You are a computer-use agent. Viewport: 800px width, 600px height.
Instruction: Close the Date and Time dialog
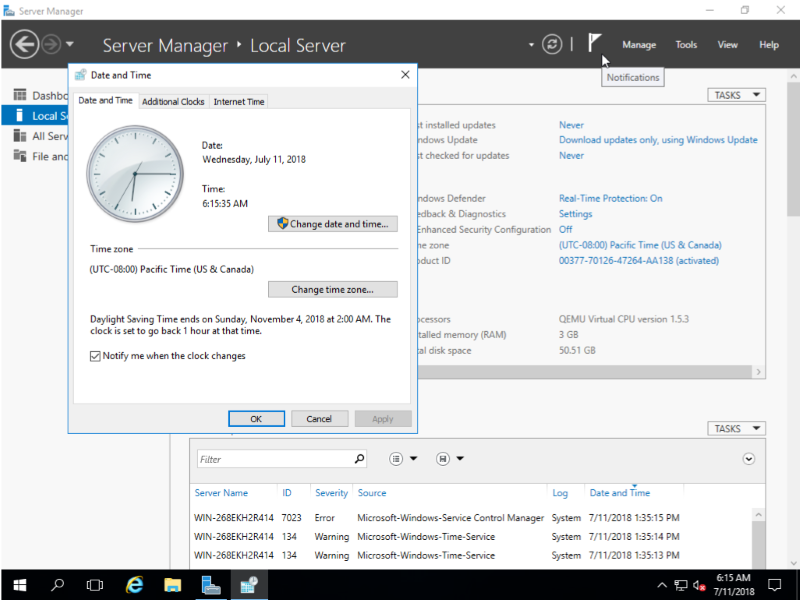click(405, 75)
